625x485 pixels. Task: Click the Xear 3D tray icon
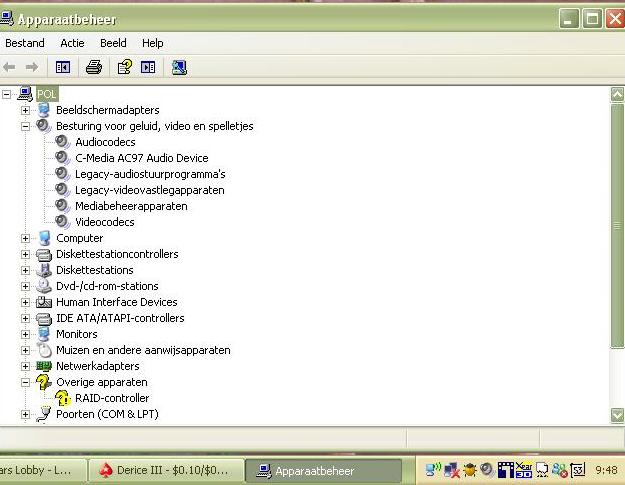point(524,470)
